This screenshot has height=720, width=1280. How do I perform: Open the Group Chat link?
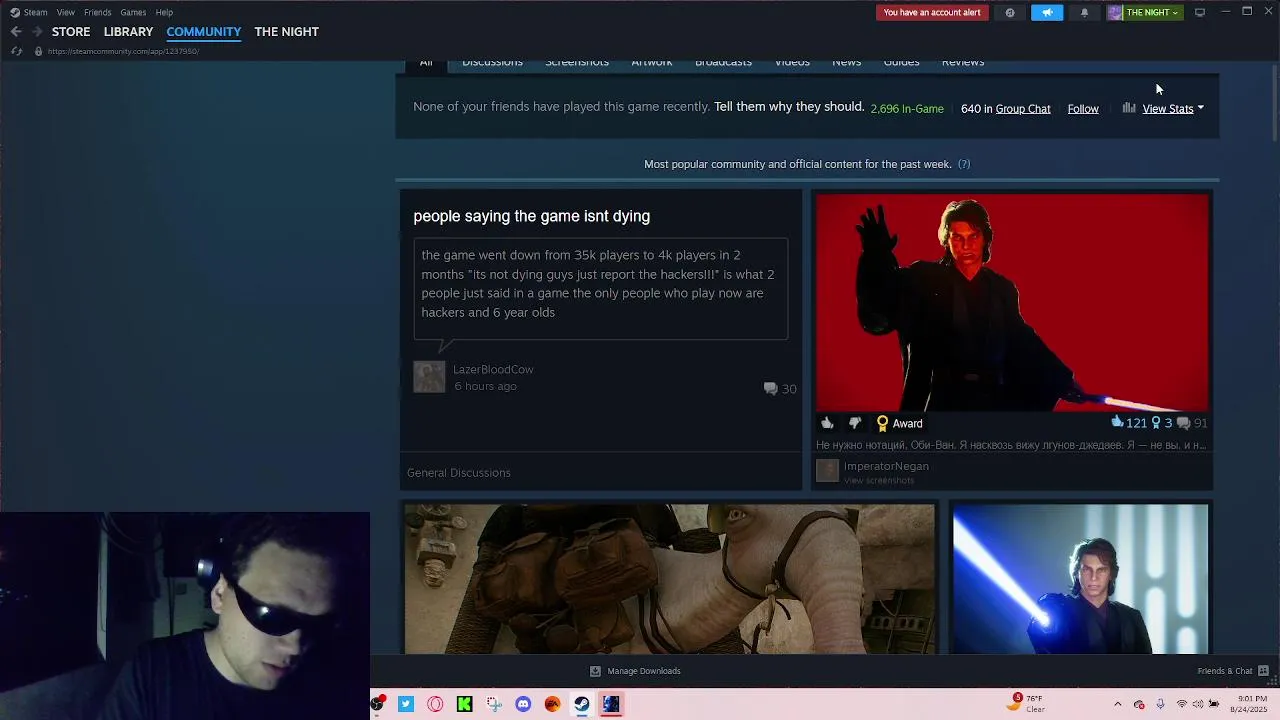[x=1023, y=109]
